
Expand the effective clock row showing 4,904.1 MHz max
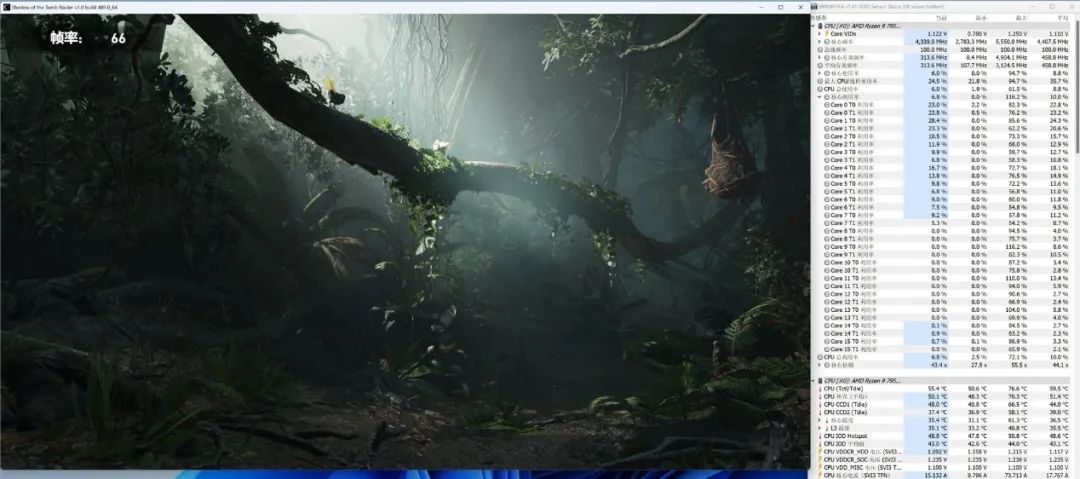819,57
